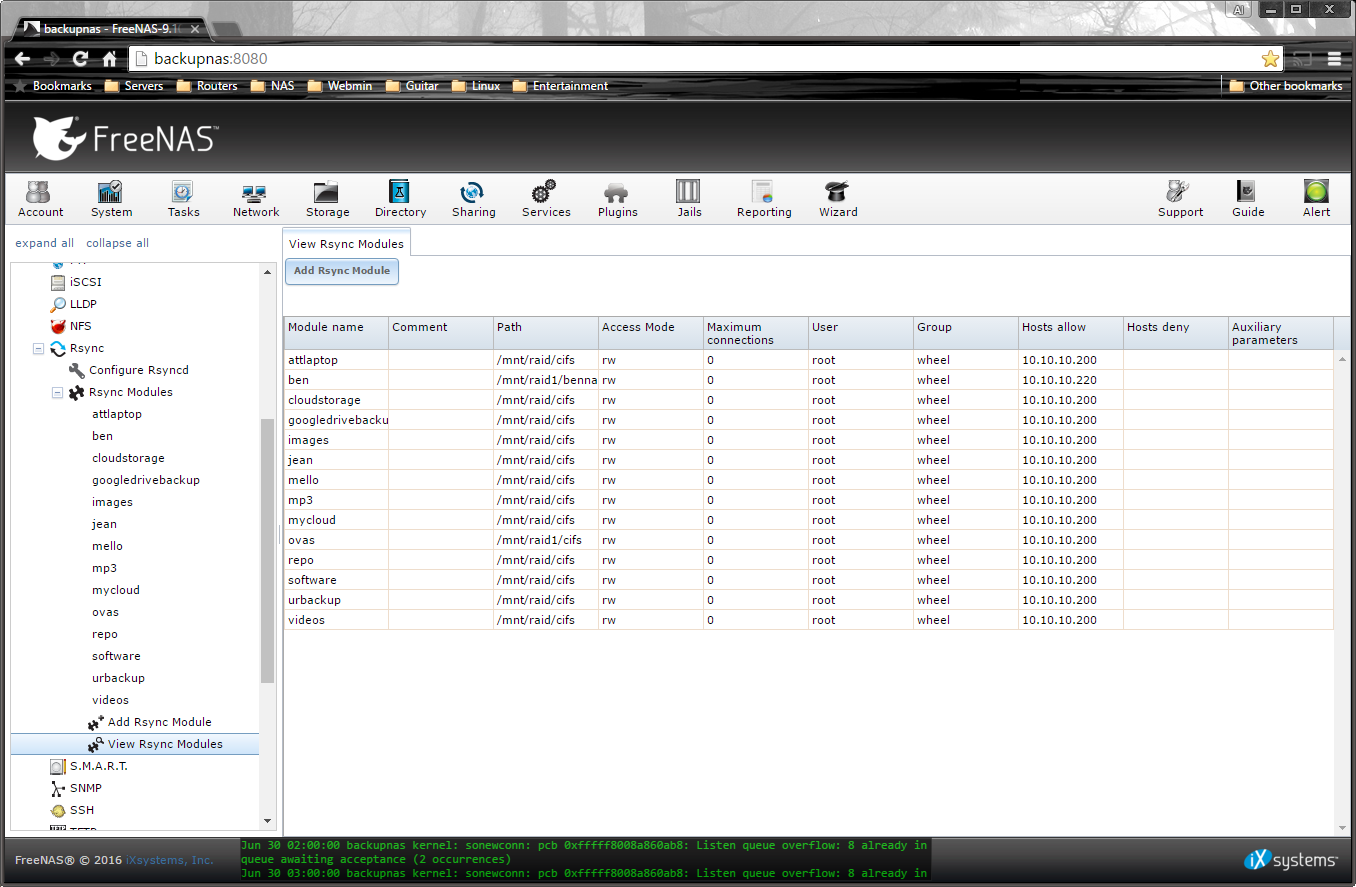This screenshot has height=887, width=1356.
Task: Sort by the Hosts allow column header
Action: click(x=1070, y=333)
